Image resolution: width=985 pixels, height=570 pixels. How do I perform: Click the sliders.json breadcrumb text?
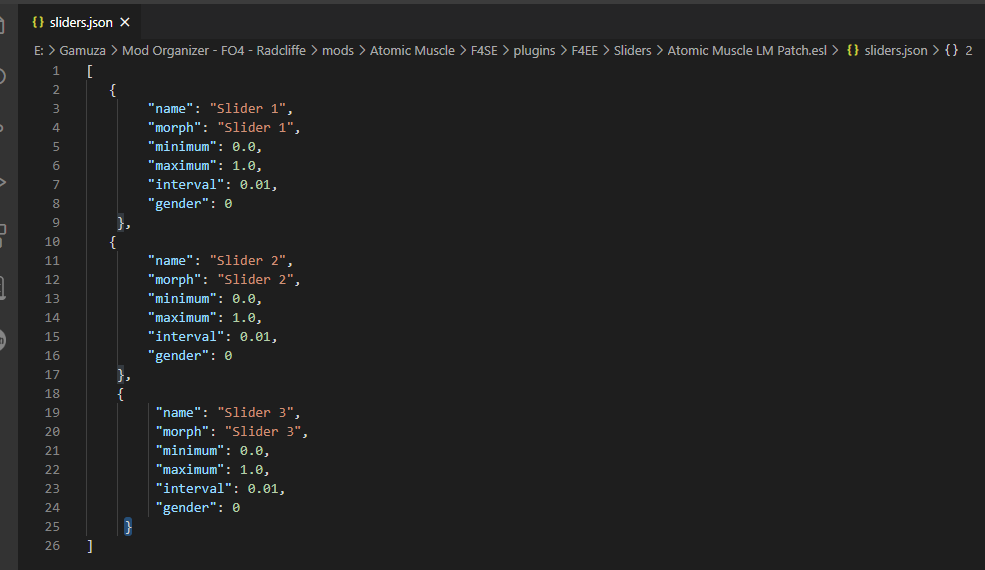pyautogui.click(x=895, y=50)
